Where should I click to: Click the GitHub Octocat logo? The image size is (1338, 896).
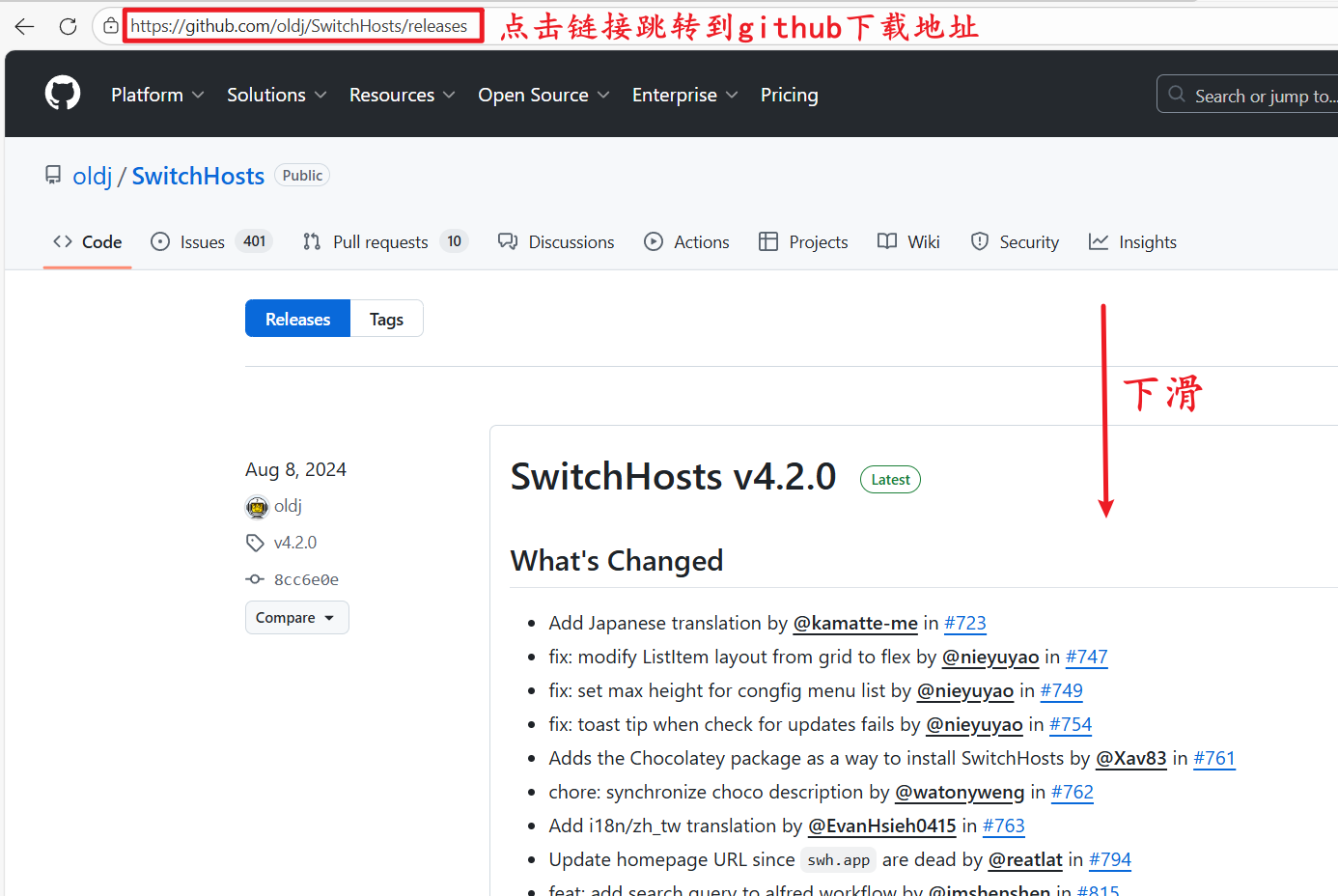[x=63, y=94]
